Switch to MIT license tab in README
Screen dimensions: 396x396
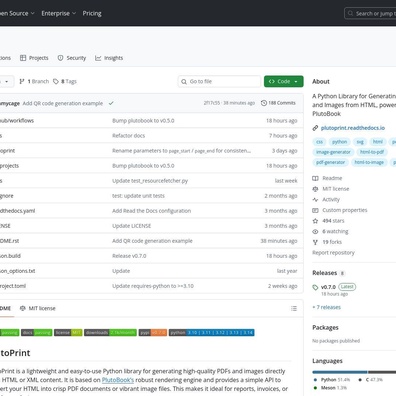coord(37,308)
